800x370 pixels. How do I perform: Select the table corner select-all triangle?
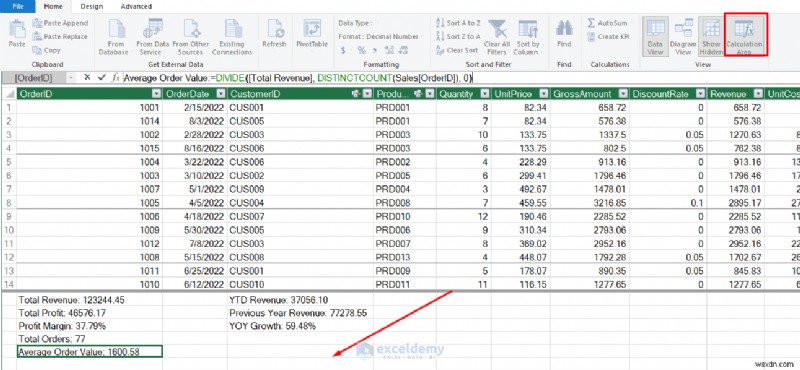pos(8,94)
